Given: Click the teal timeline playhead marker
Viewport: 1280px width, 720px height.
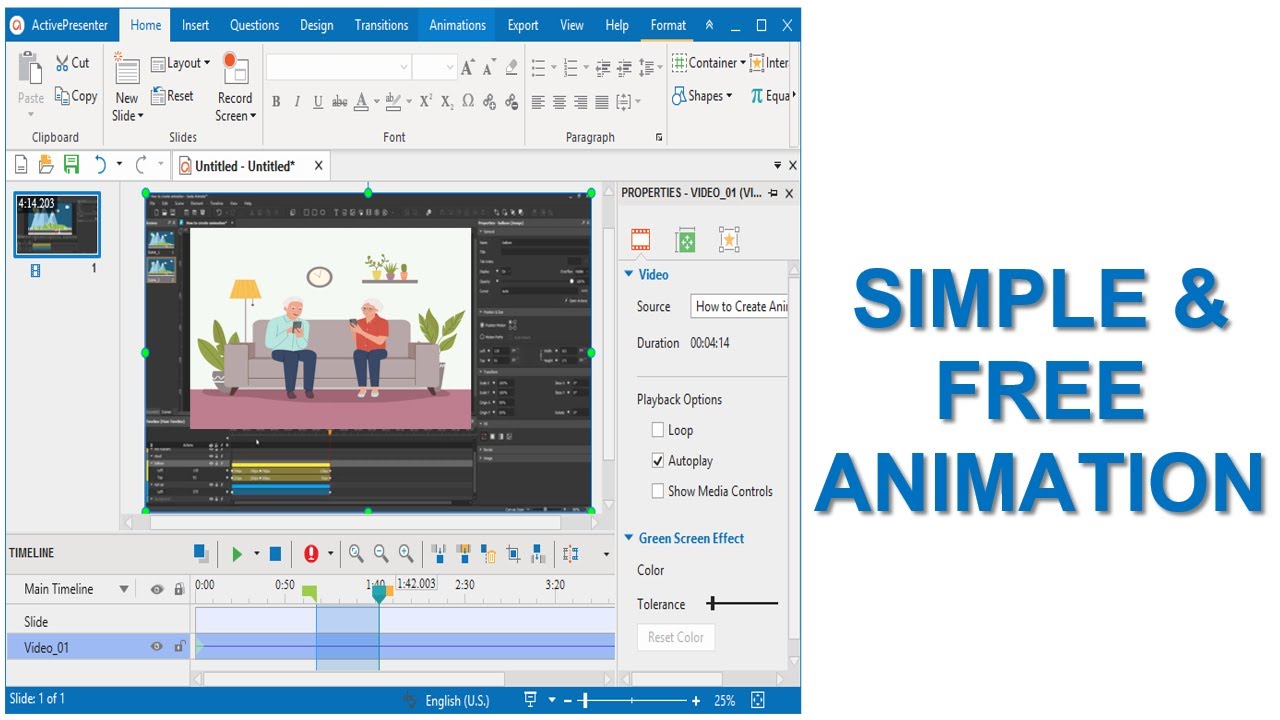Looking at the screenshot, I should [379, 593].
